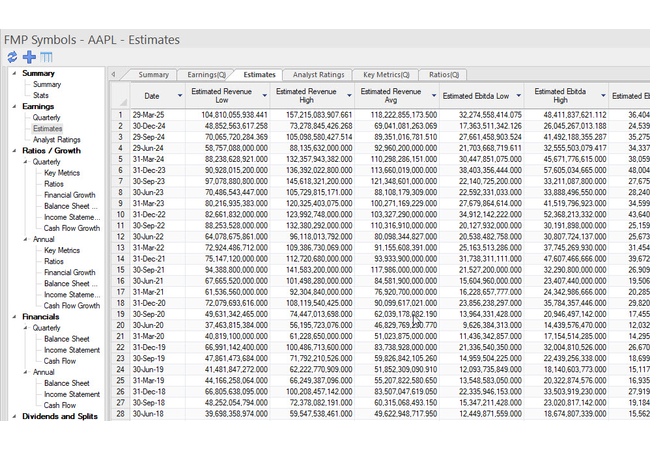Open Estimated Revenue Avg filter dropdown
Image resolution: width=650 pixels, height=450 pixels.
coord(434,96)
